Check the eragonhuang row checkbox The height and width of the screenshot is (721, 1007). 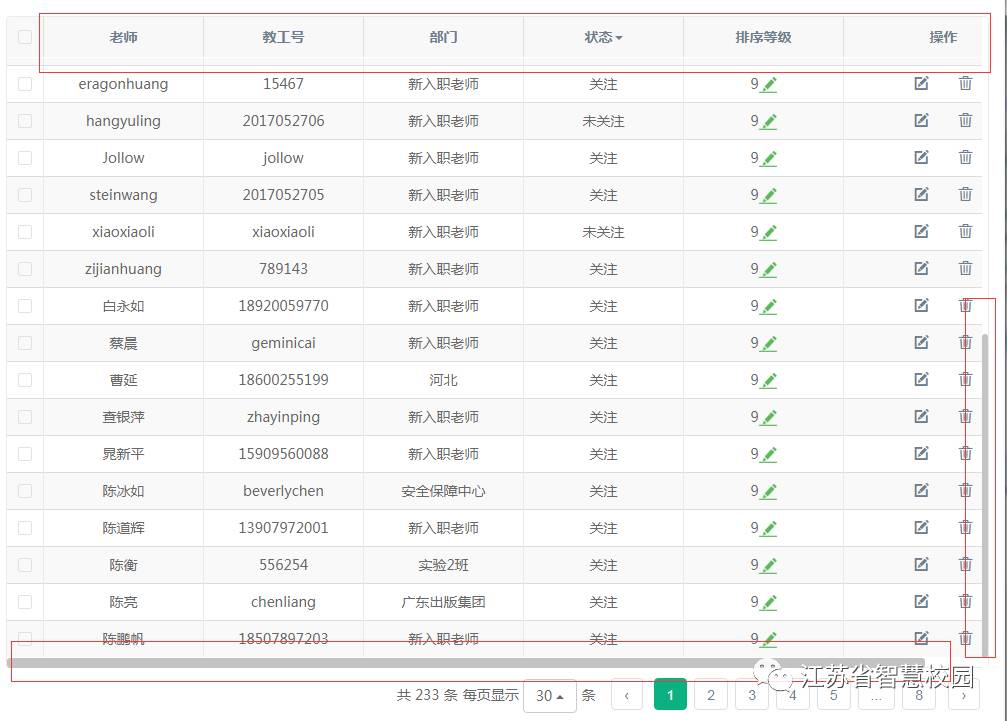point(25,83)
